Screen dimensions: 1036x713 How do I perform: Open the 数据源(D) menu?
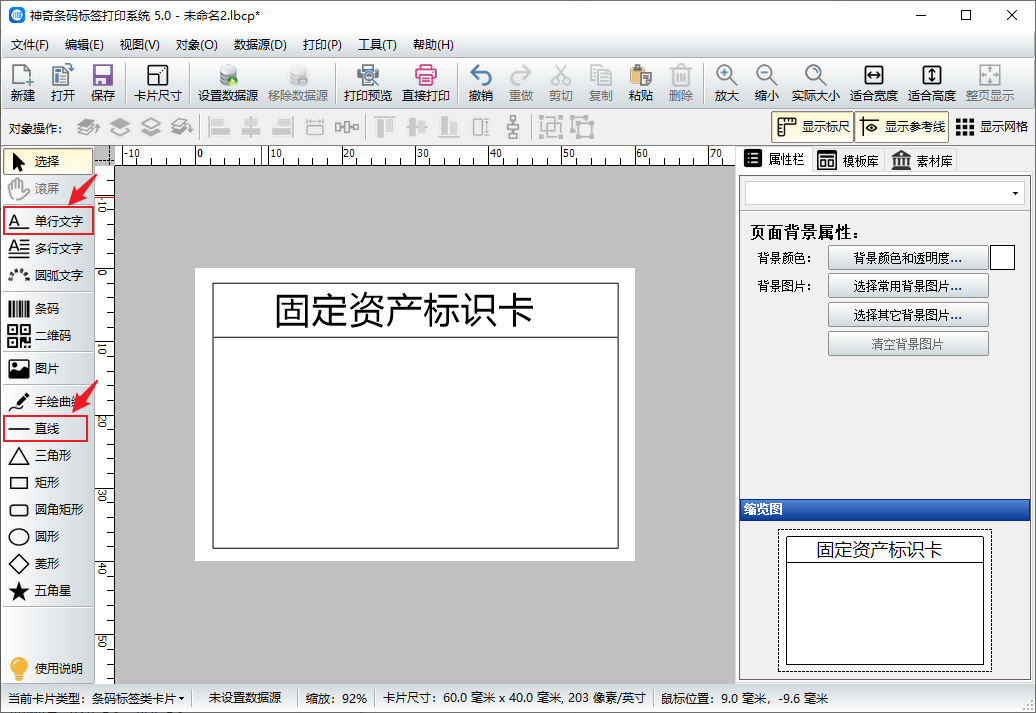click(260, 45)
